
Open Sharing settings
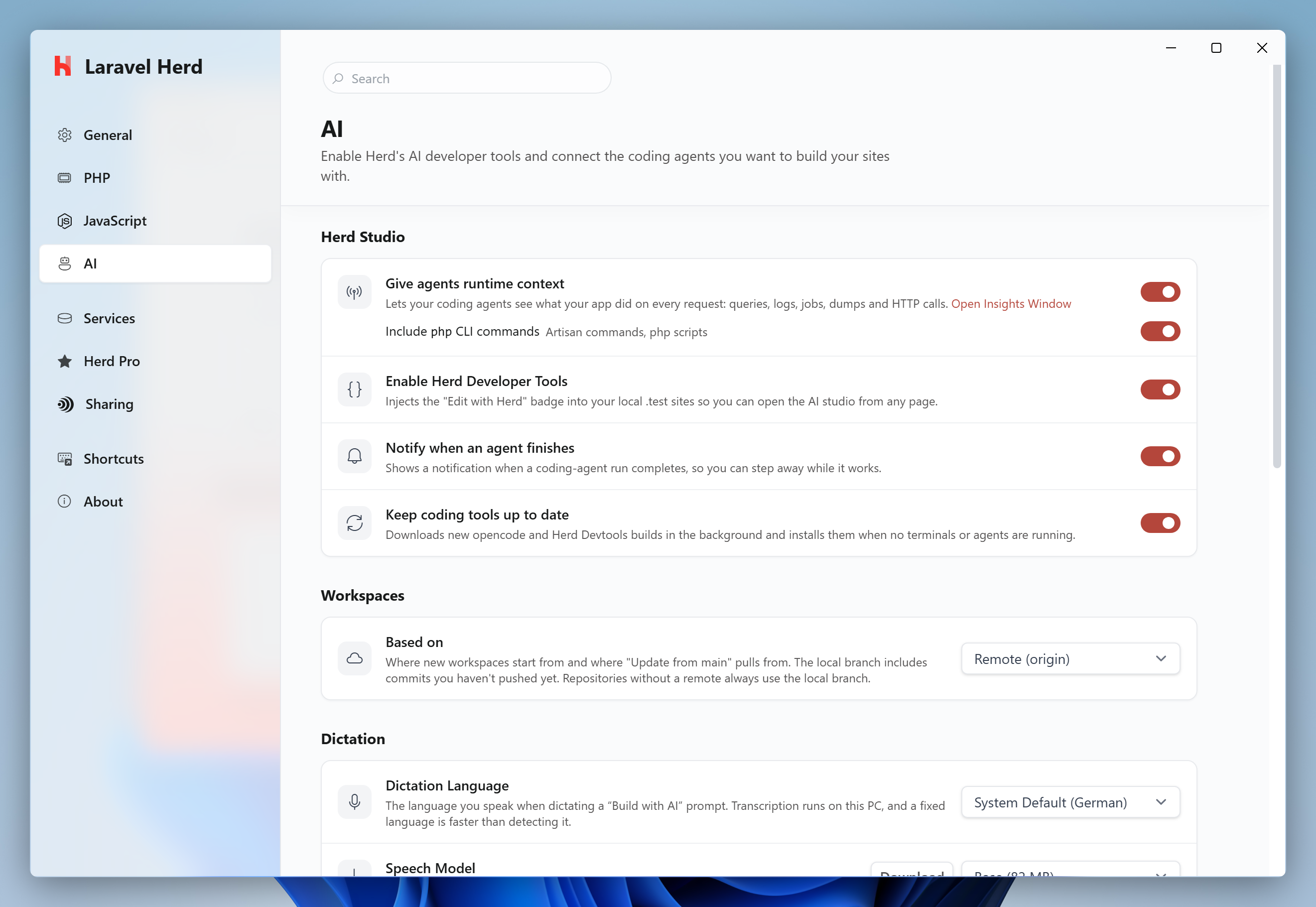[155, 404]
